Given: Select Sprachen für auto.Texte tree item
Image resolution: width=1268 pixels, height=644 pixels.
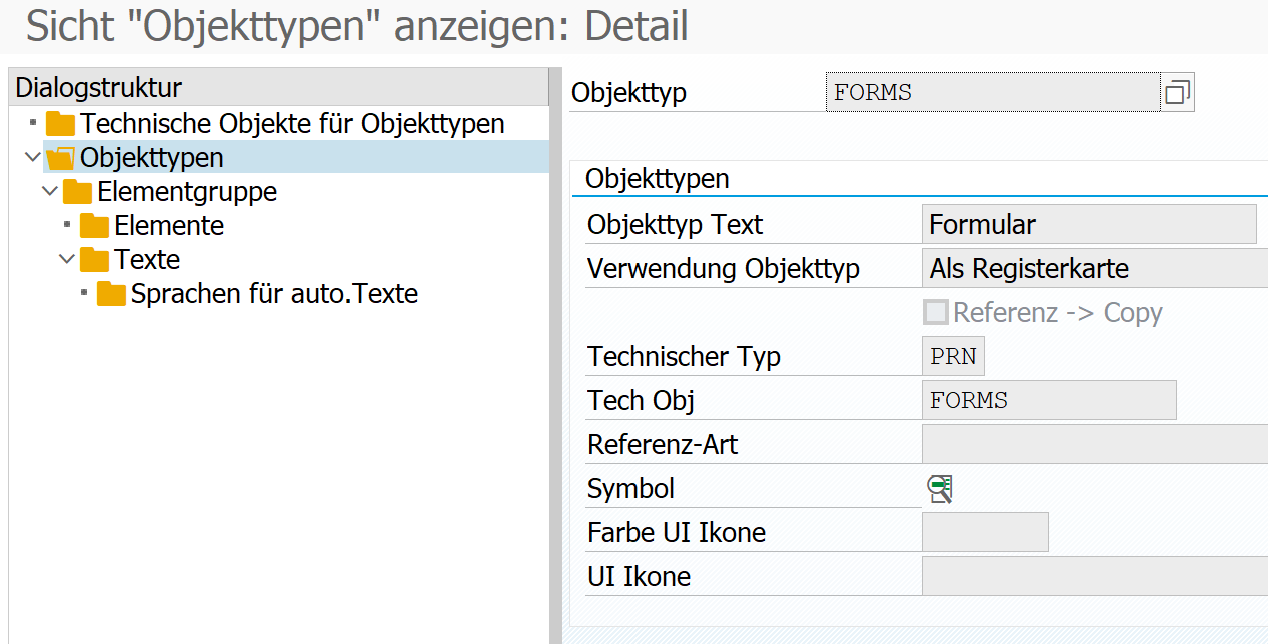Looking at the screenshot, I should tap(274, 294).
